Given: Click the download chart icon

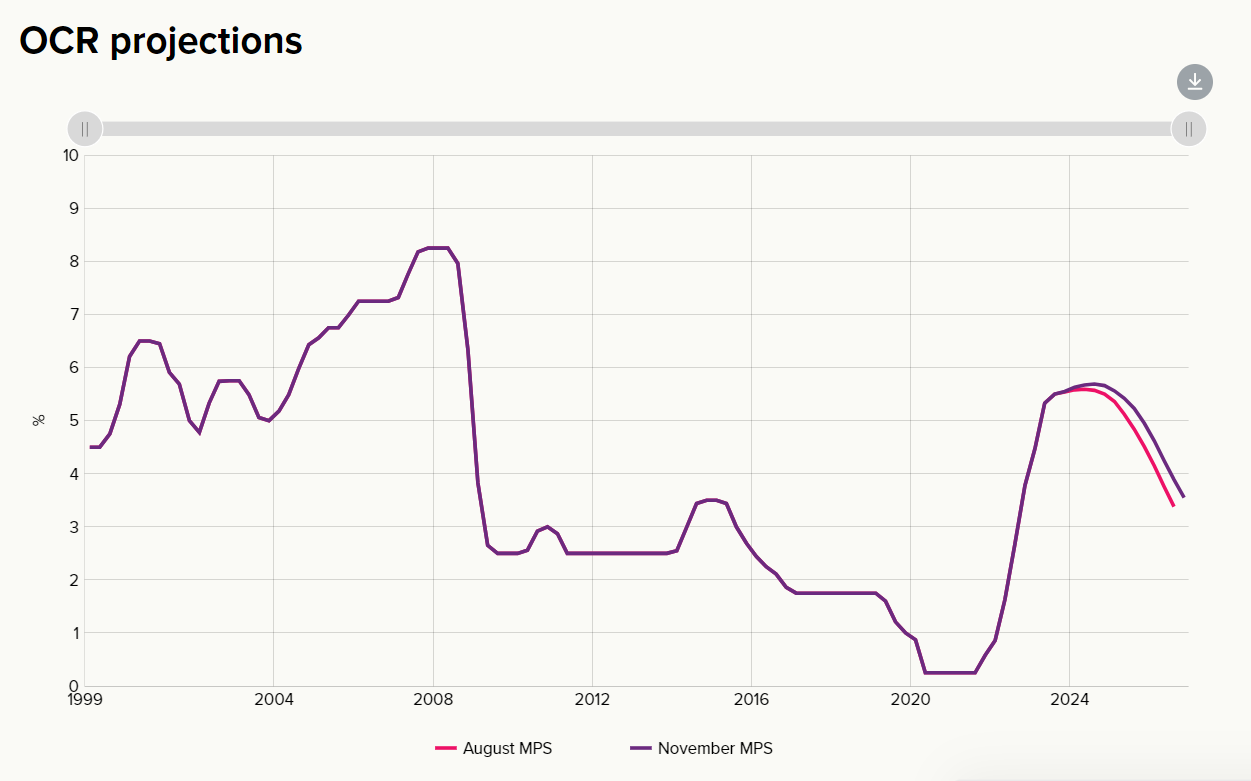Looking at the screenshot, I should click(x=1194, y=82).
